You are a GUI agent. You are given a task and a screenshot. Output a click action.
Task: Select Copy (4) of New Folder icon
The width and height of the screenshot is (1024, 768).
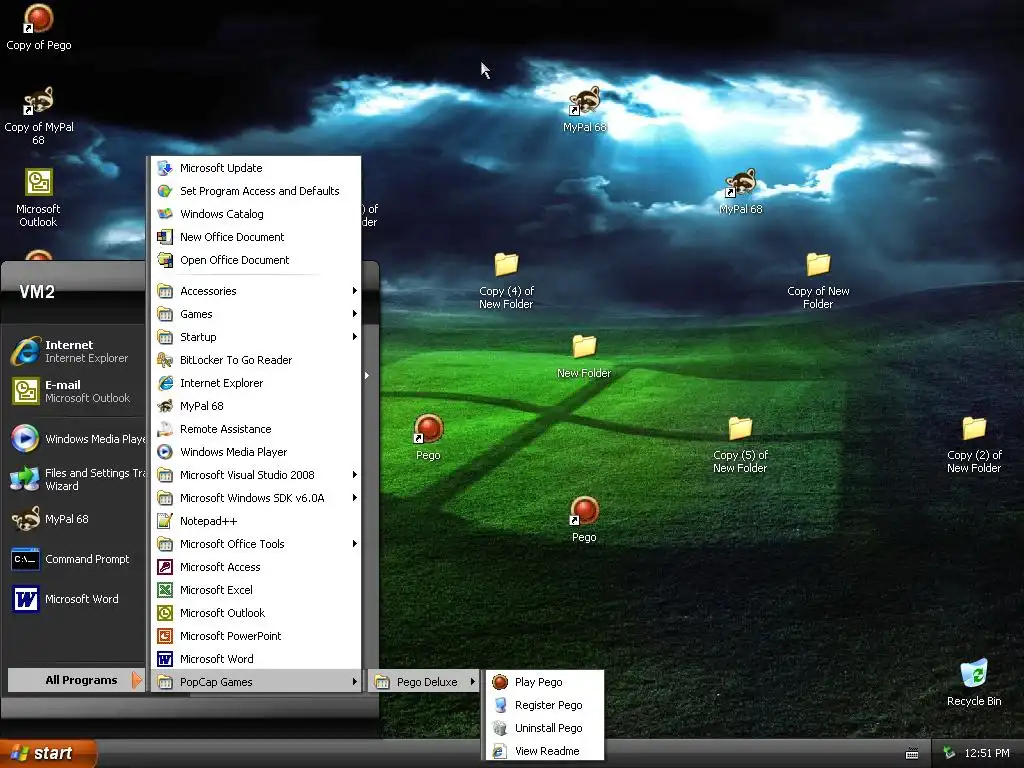[506, 281]
